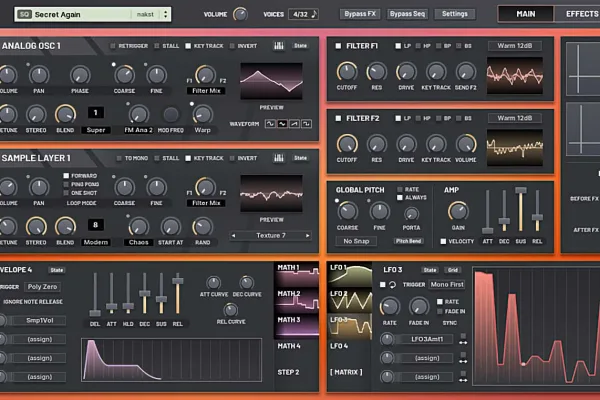Open the Modern unison mode dropdown

96,242
